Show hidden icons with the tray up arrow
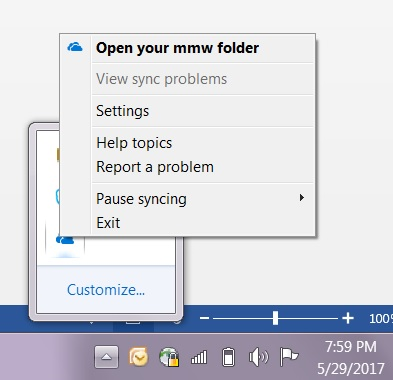 106,357
